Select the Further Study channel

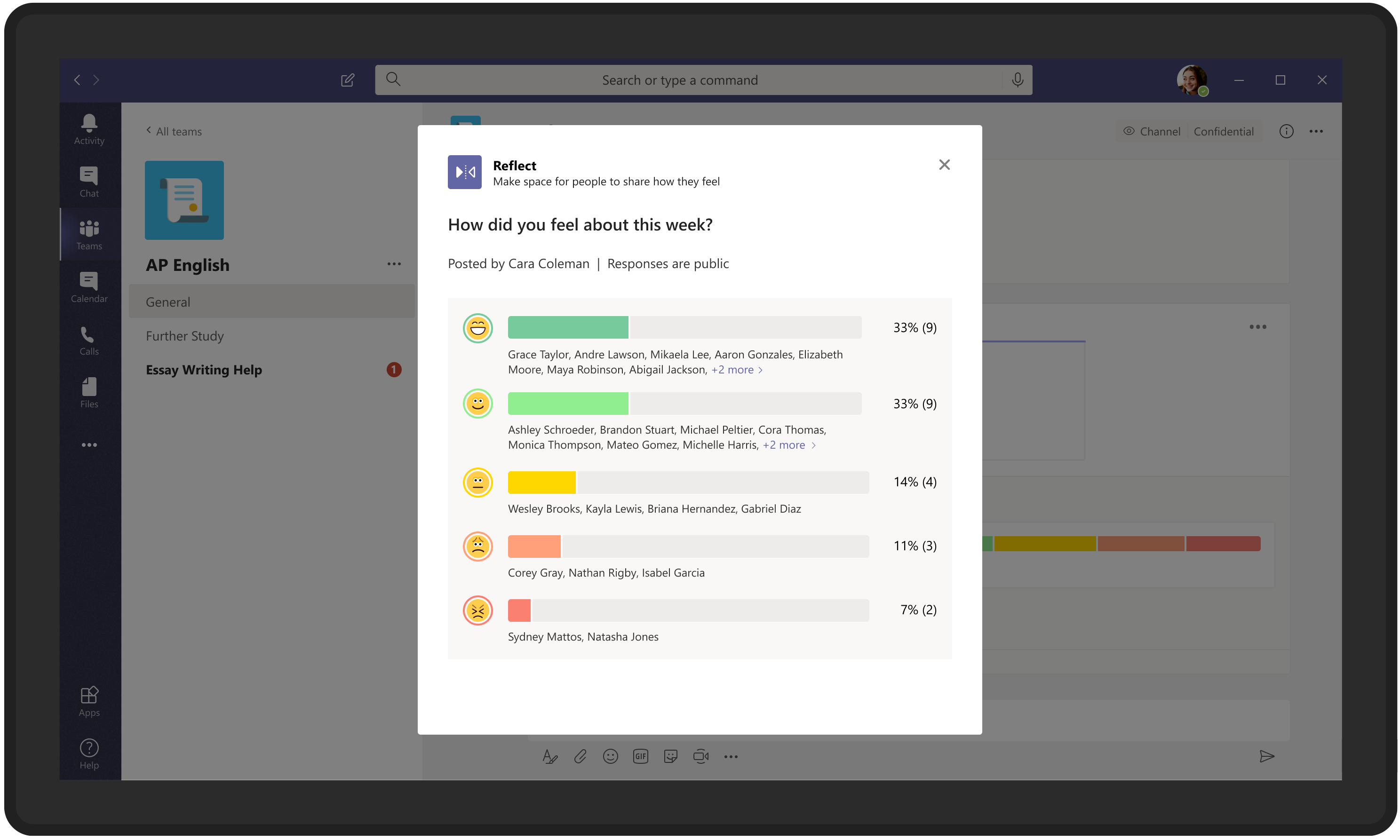pyautogui.click(x=184, y=336)
